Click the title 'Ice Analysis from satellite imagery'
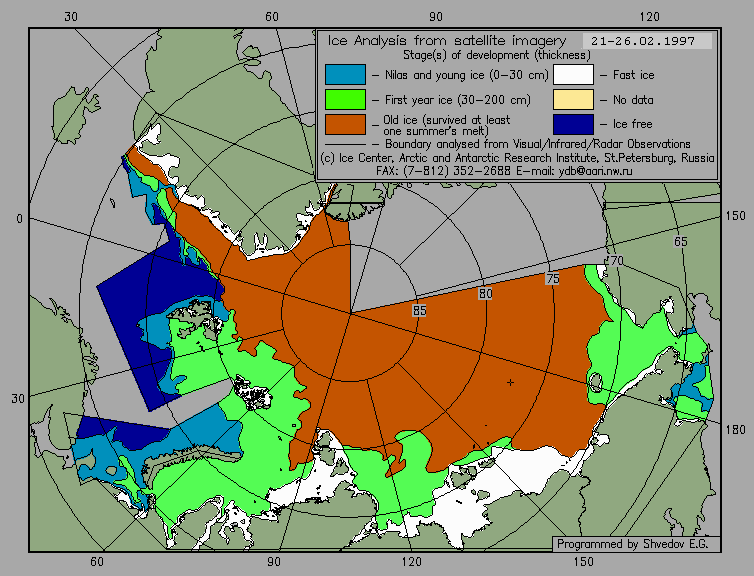Image resolution: width=754 pixels, height=576 pixels. coord(447,41)
